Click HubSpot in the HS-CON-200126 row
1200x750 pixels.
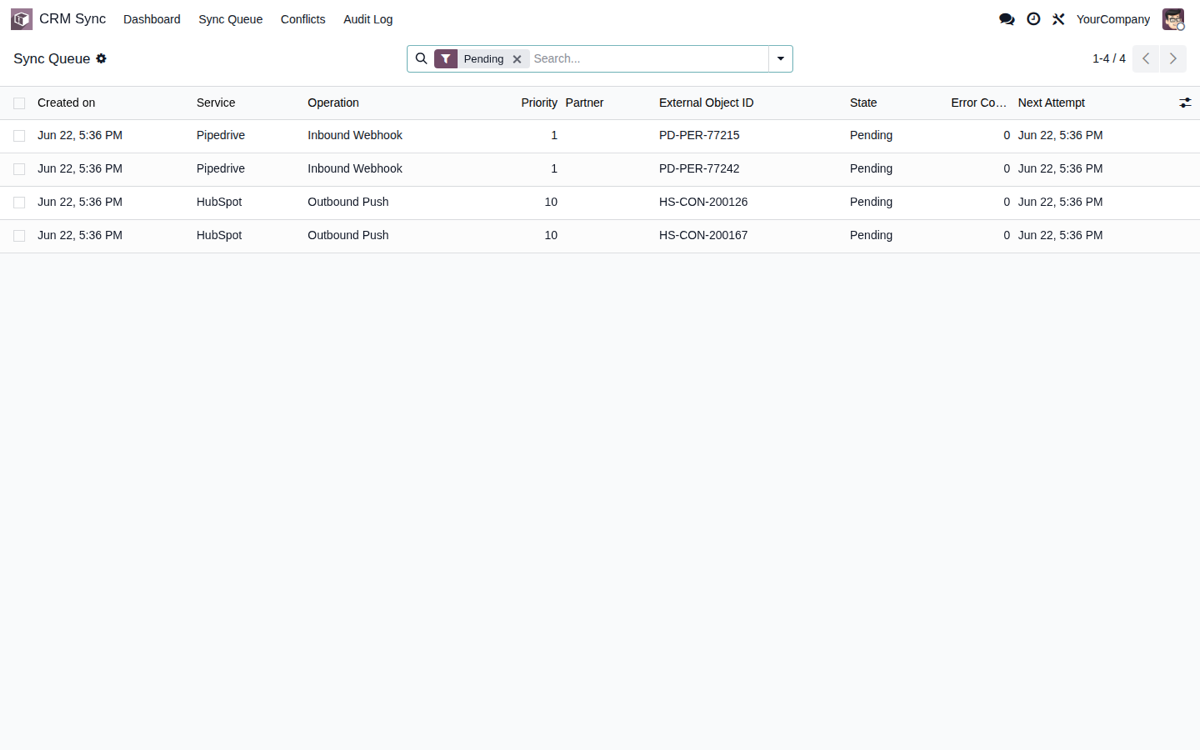219,202
